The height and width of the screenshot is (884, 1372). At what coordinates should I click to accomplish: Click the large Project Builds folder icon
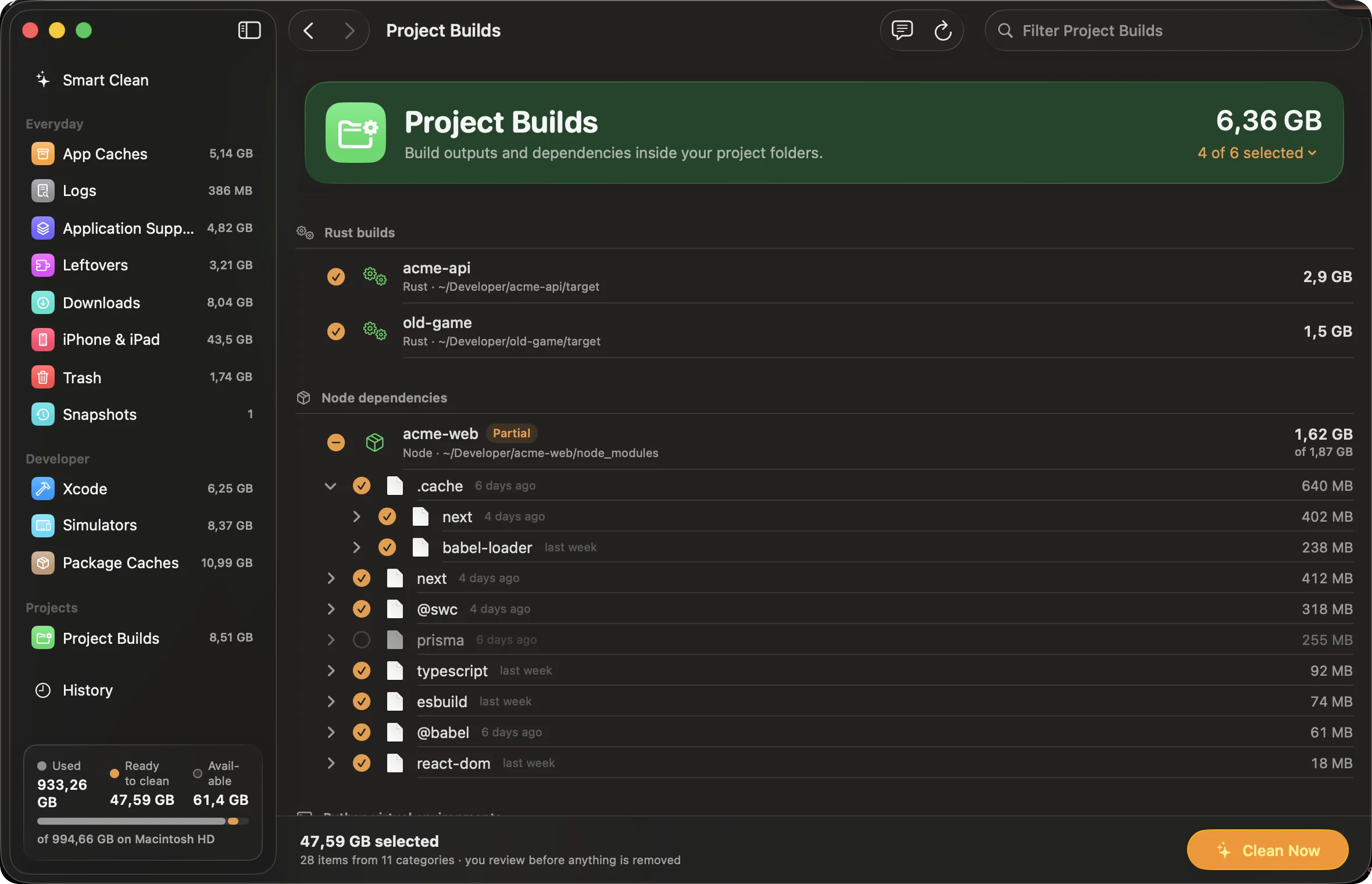[356, 133]
